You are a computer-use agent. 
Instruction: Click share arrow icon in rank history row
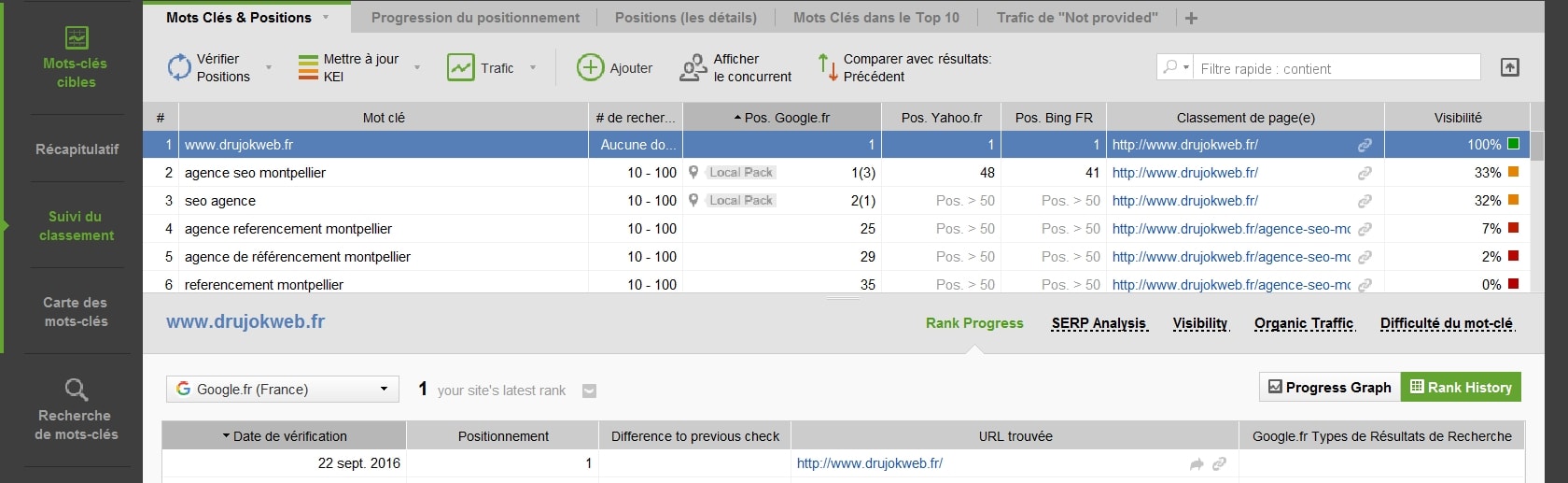[x=1197, y=463]
